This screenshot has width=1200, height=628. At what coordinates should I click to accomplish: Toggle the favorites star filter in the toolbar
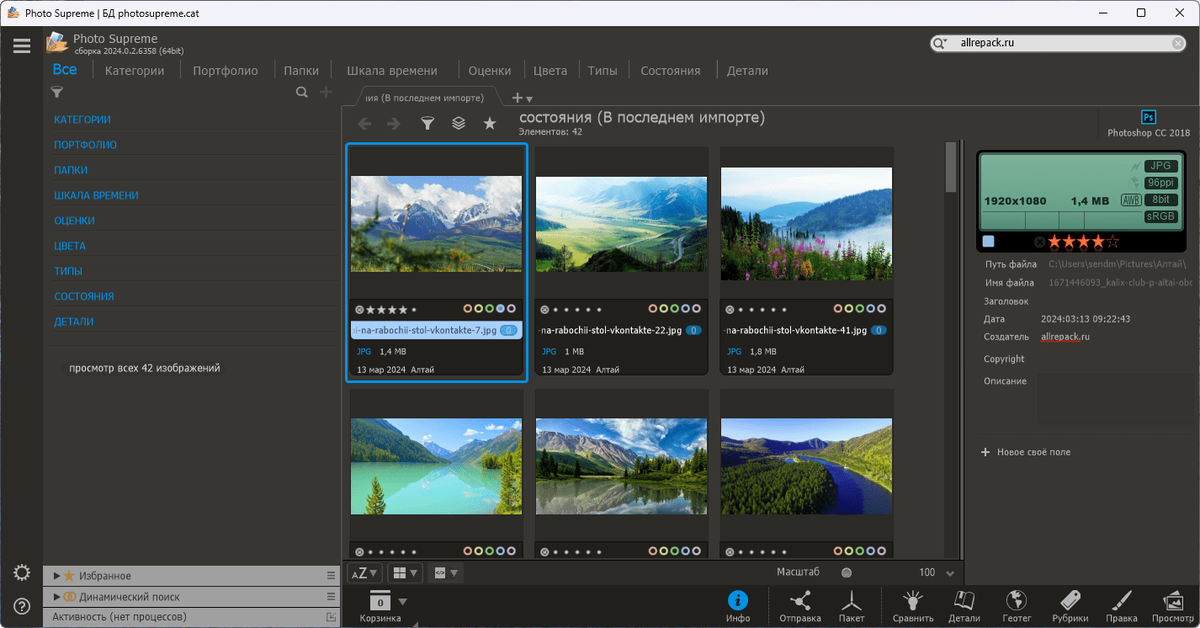[489, 123]
